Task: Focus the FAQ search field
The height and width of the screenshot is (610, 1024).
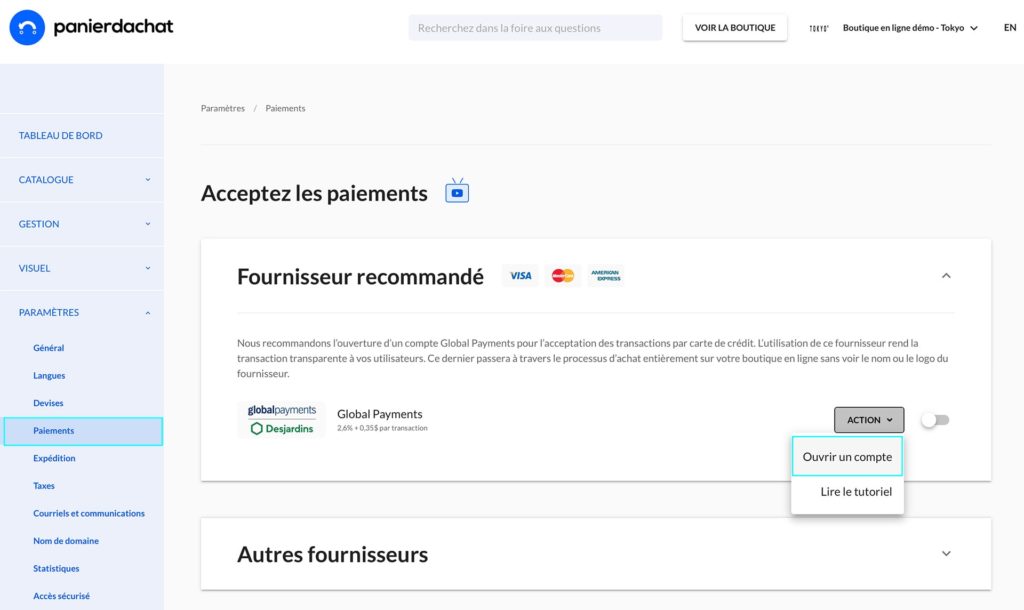Action: (x=536, y=28)
